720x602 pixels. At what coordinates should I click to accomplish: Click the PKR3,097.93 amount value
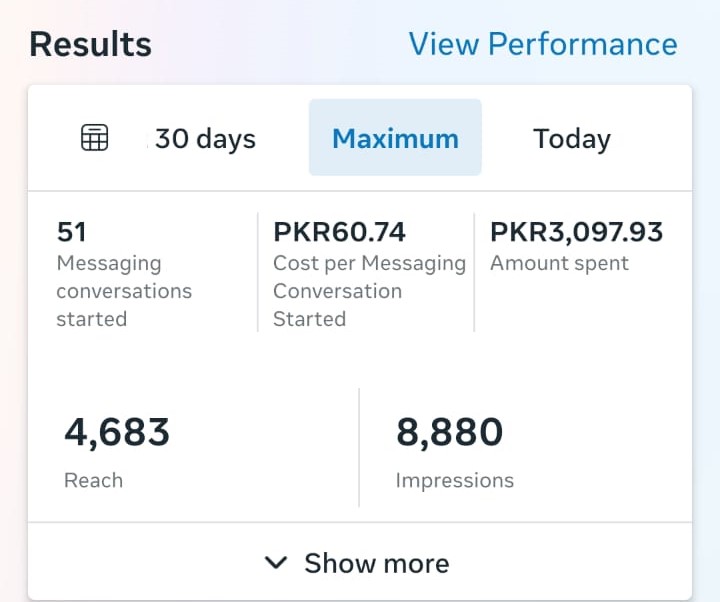576,232
